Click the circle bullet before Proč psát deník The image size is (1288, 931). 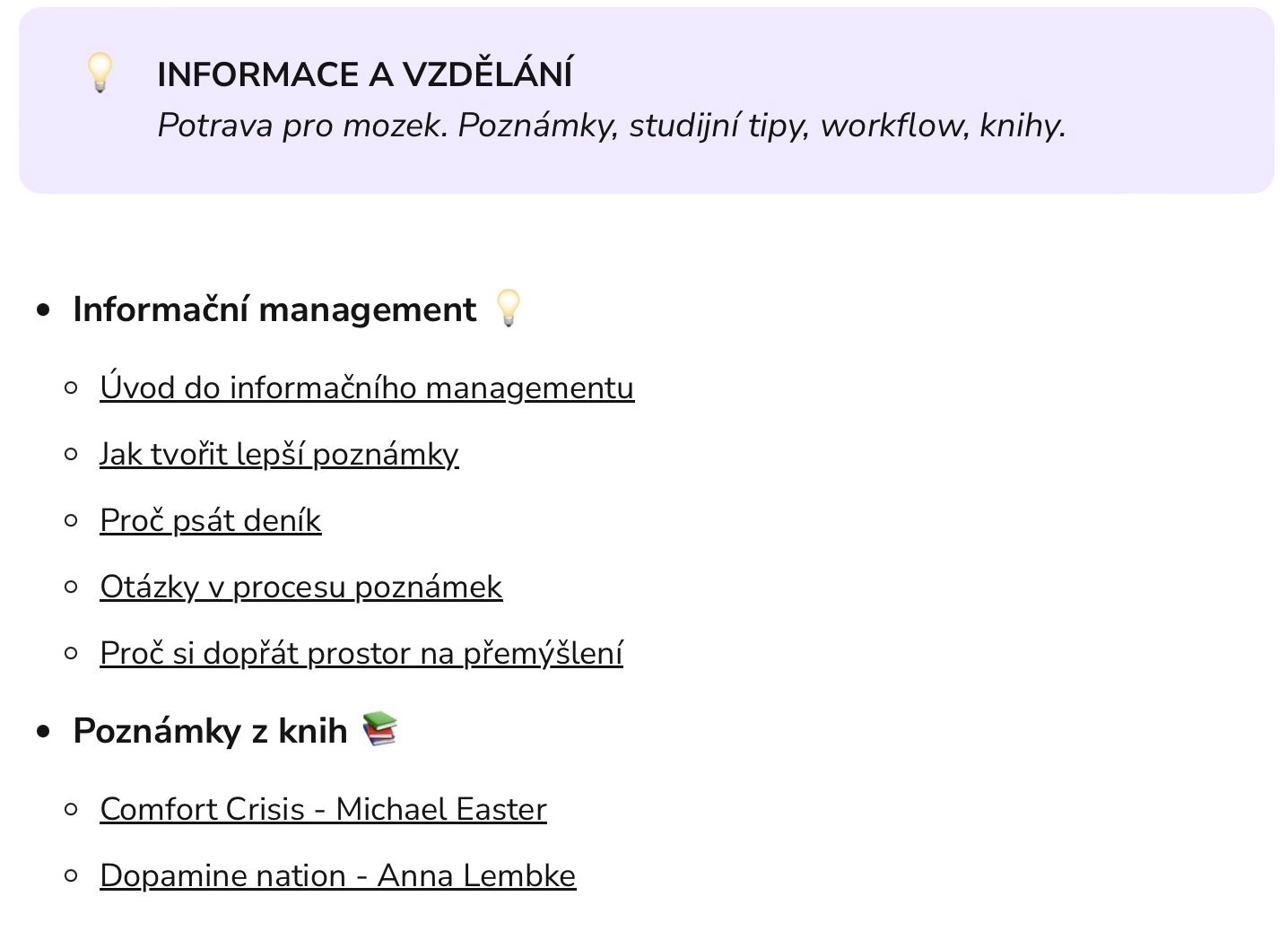[x=72, y=520]
